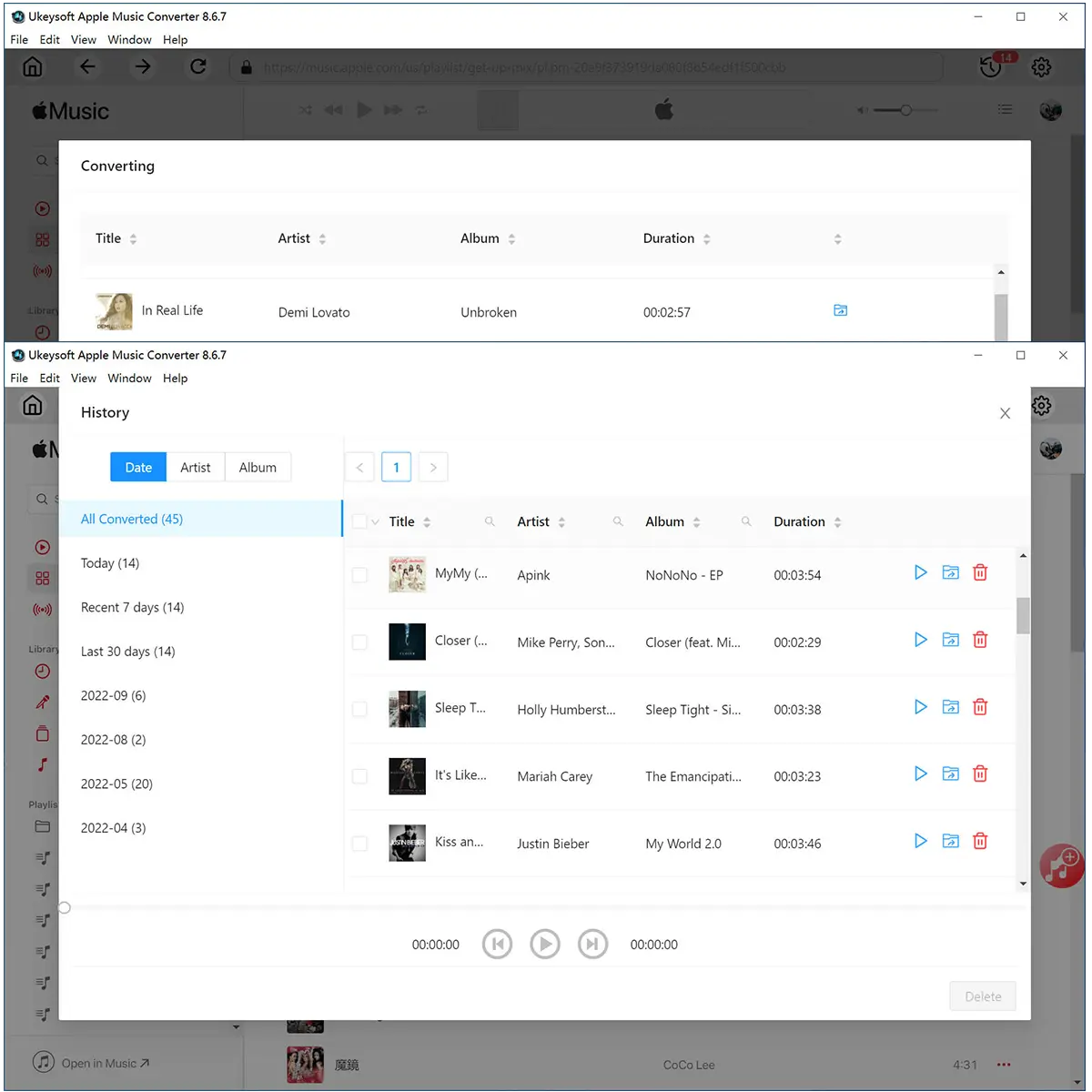1092x1092 pixels.
Task: Open output folder for Justin Bieber track
Action: [x=950, y=841]
